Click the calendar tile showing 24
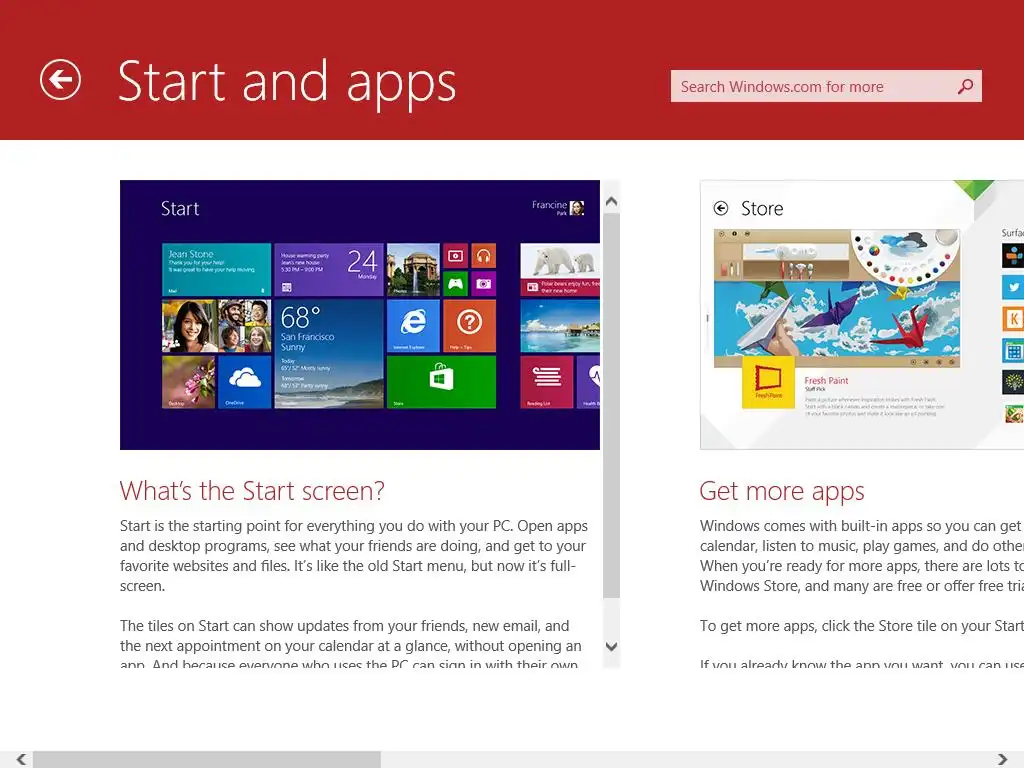 pyautogui.click(x=329, y=269)
